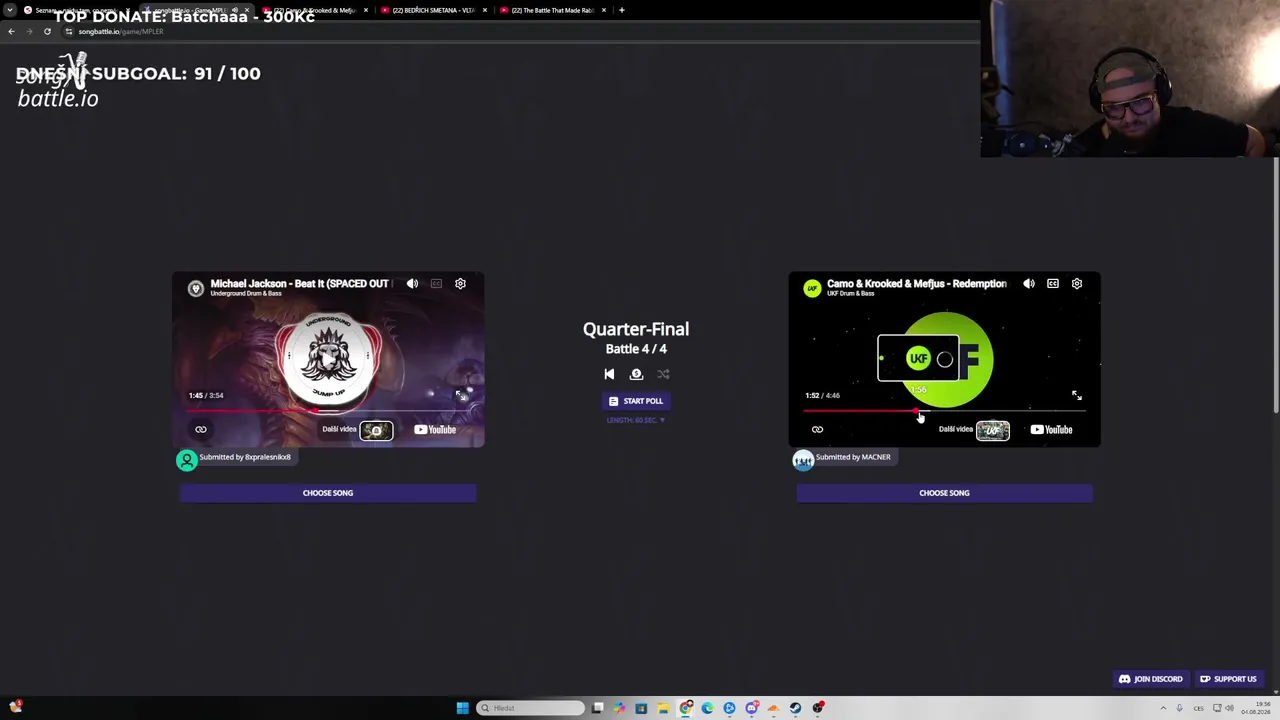Screen dimensions: 1280x720
Task: Click the coin icon between battle controls
Action: (x=636, y=374)
